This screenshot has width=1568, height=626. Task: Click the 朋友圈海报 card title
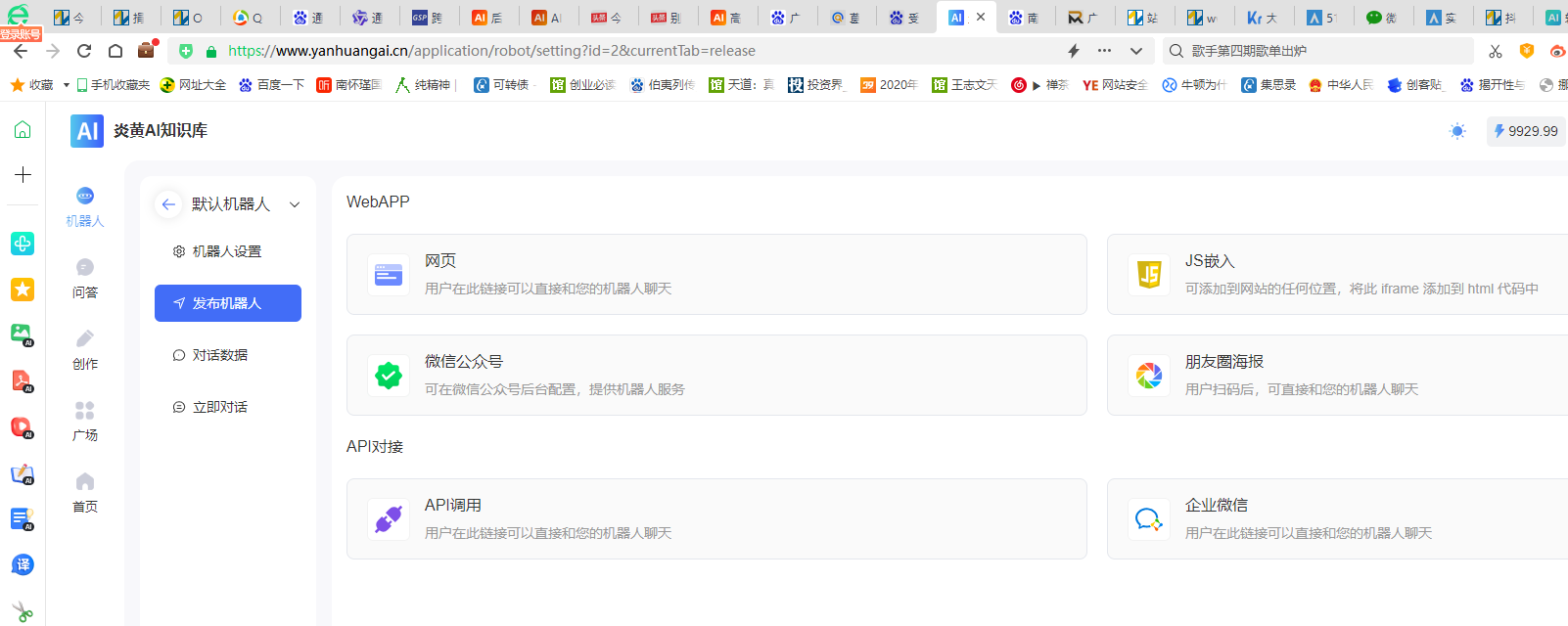(1224, 362)
